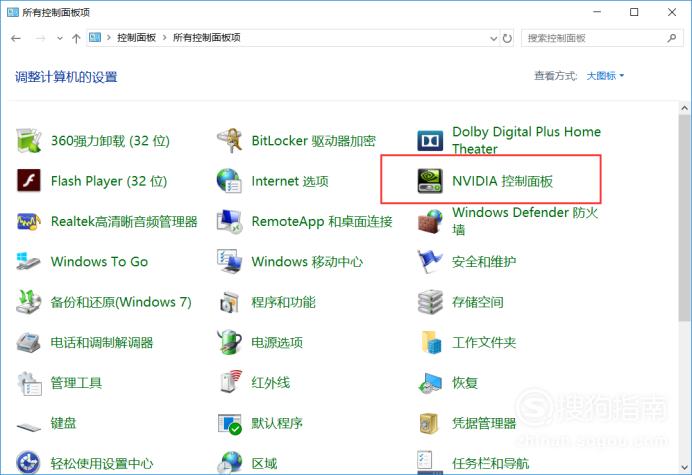Expand the 查看方式 大图标 dropdown
This screenshot has width=692, height=475.
(x=605, y=76)
